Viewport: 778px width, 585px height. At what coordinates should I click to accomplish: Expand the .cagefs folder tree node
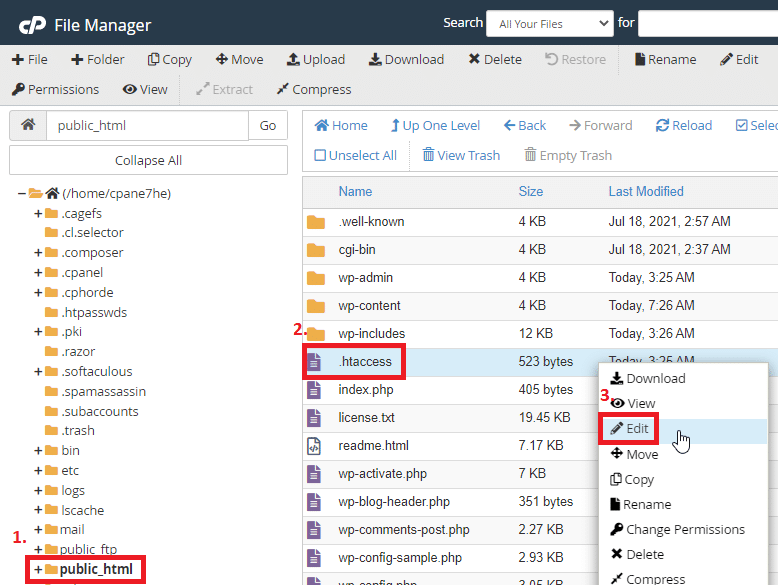tap(38, 213)
